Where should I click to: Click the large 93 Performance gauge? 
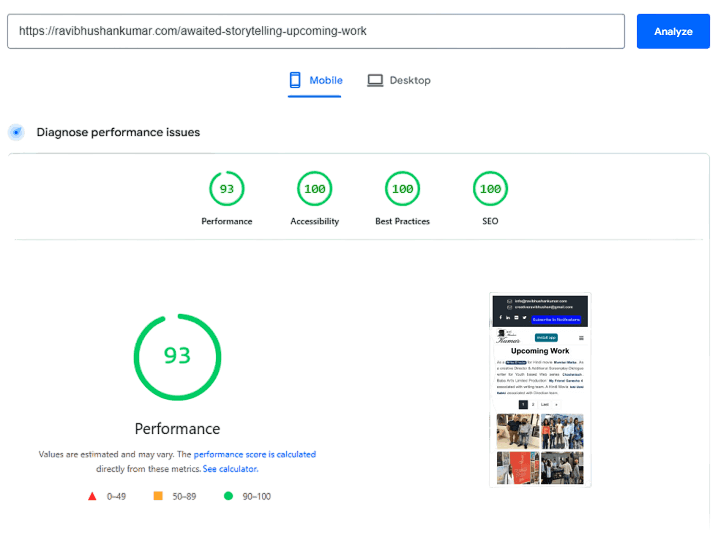coord(177,356)
